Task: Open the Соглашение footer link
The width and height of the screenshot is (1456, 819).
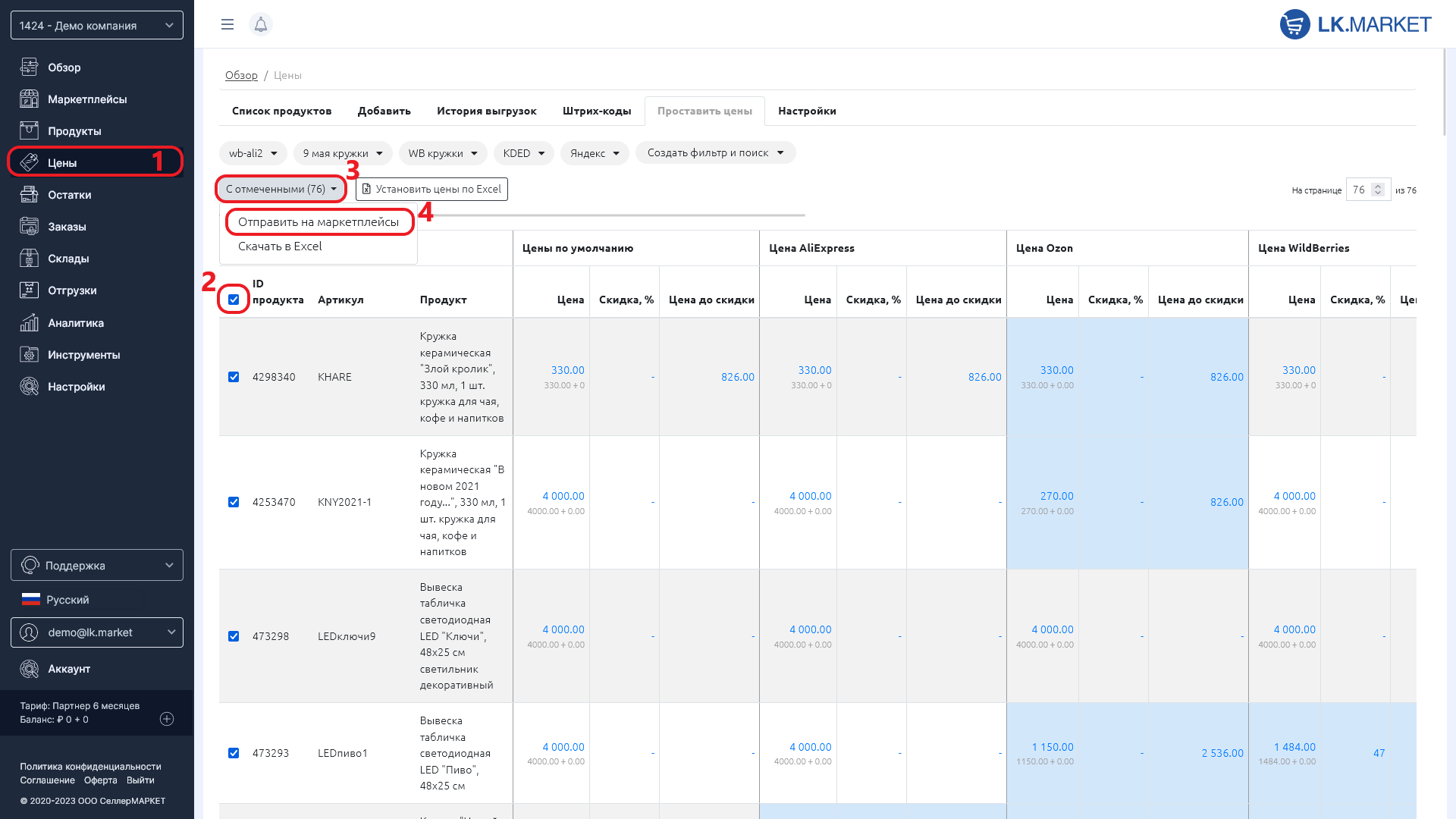Action: coord(47,780)
